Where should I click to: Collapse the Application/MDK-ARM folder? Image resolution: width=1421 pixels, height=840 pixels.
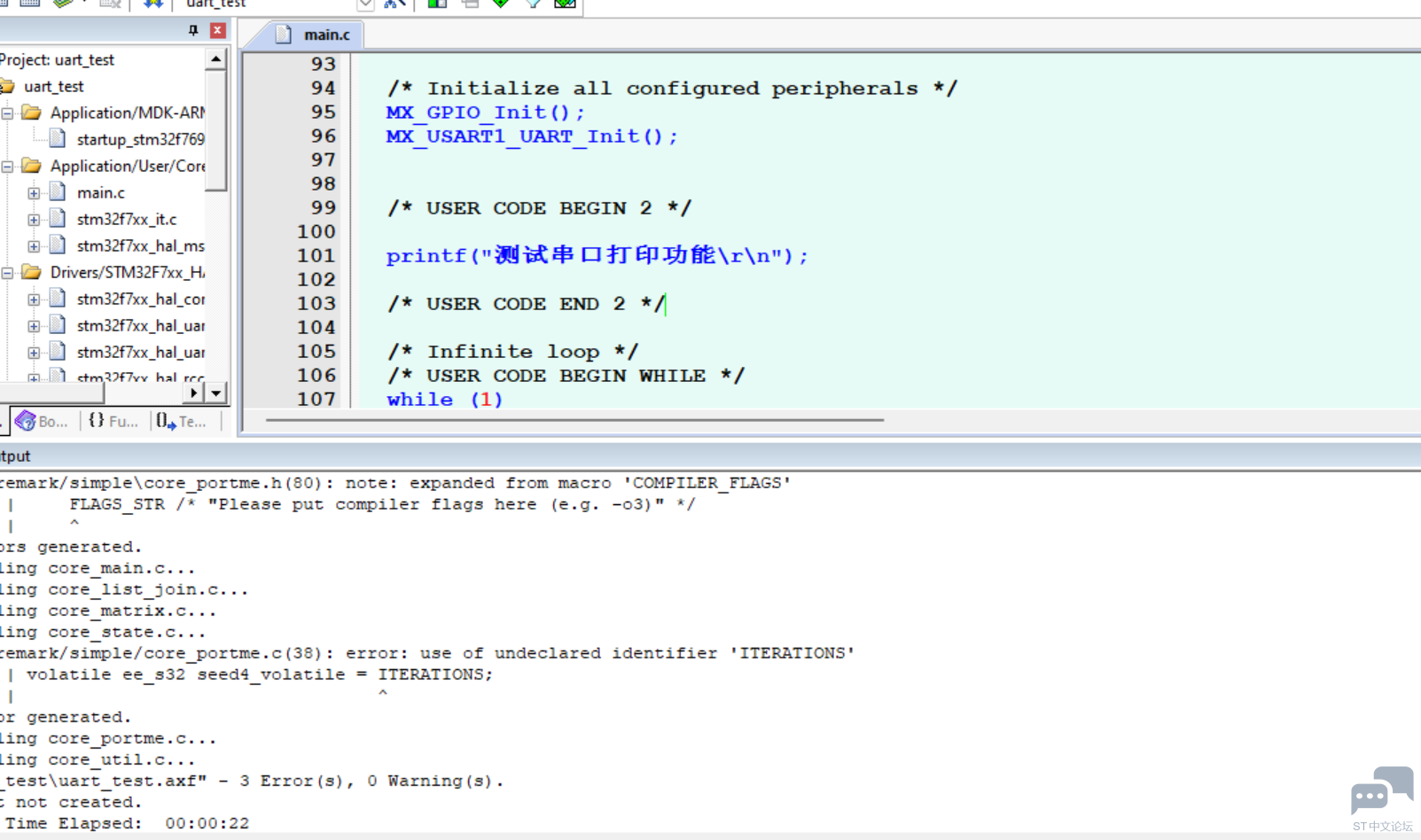coord(7,113)
